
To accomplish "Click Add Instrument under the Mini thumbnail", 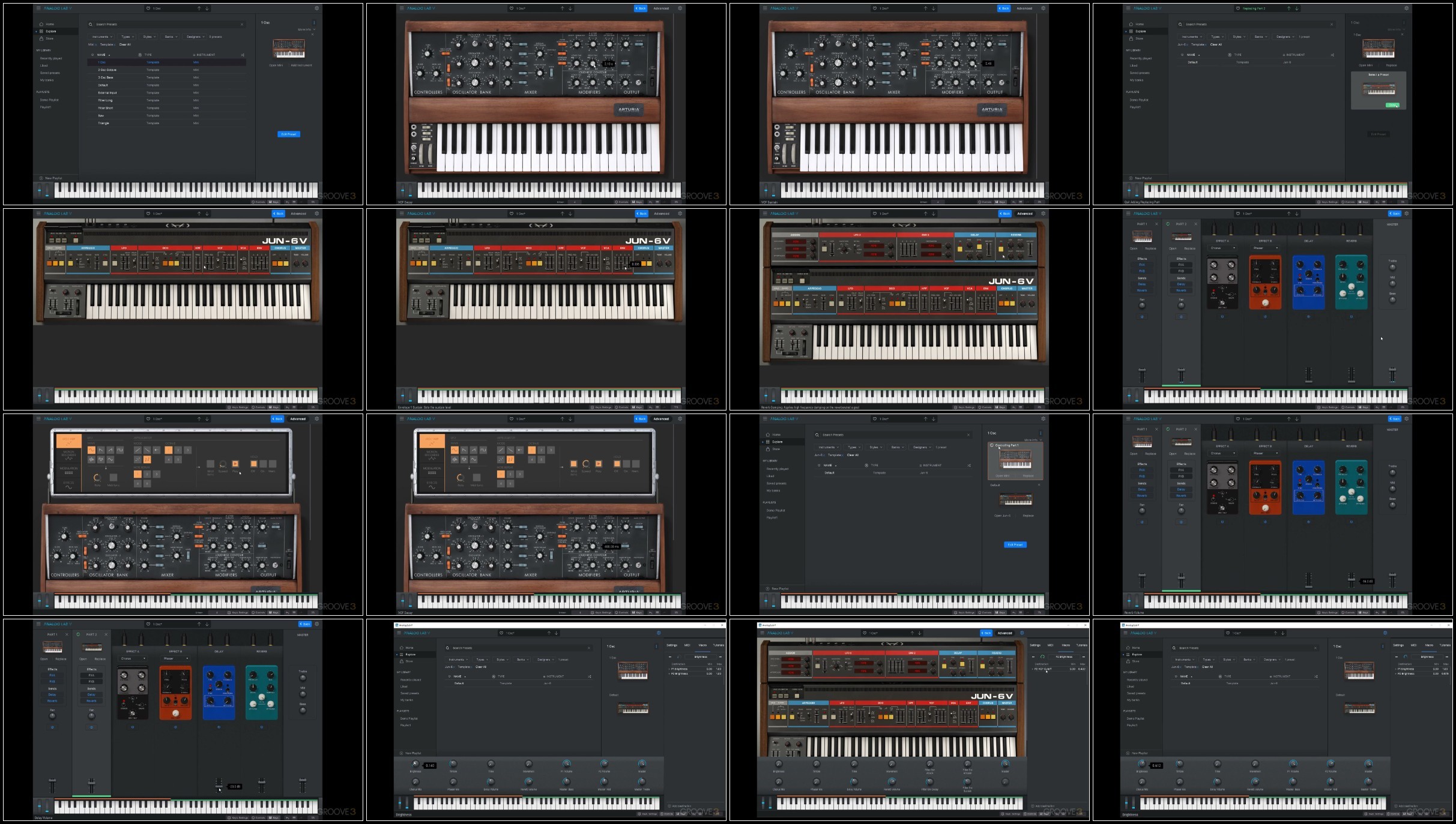I will 301,65.
